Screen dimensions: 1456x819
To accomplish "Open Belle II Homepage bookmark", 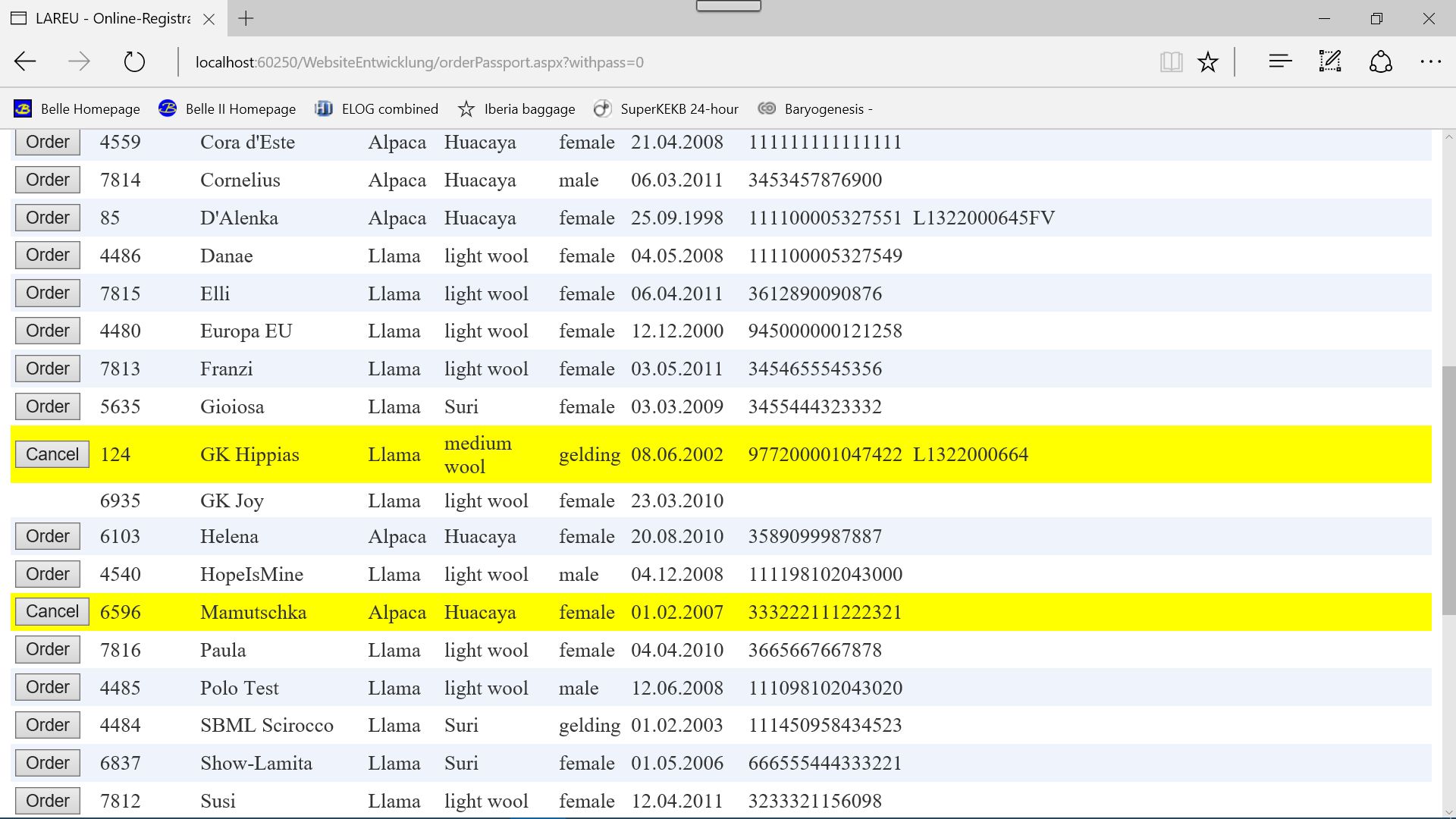I will click(x=227, y=109).
